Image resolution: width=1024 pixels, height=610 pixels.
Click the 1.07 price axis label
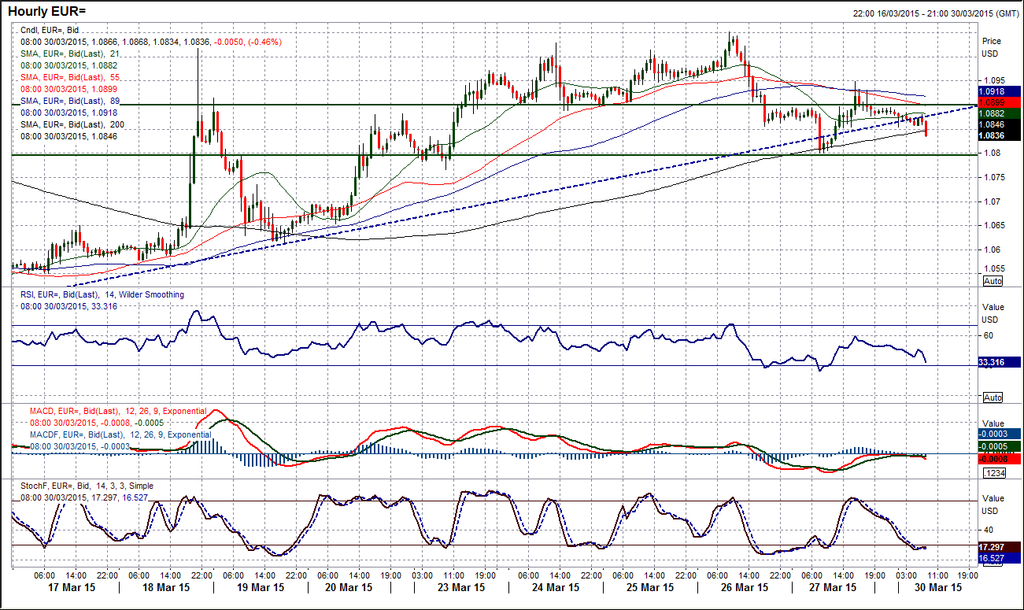(x=991, y=202)
